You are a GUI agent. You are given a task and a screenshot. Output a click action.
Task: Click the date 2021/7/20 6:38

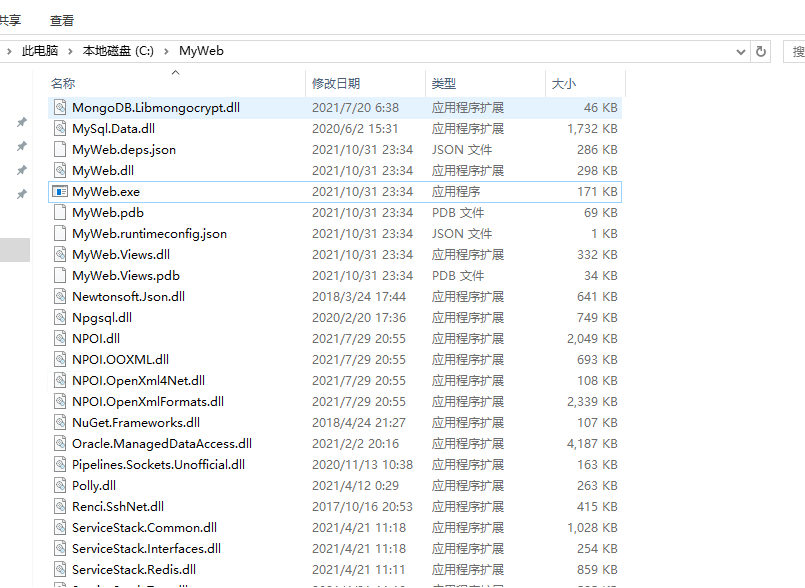tap(355, 107)
